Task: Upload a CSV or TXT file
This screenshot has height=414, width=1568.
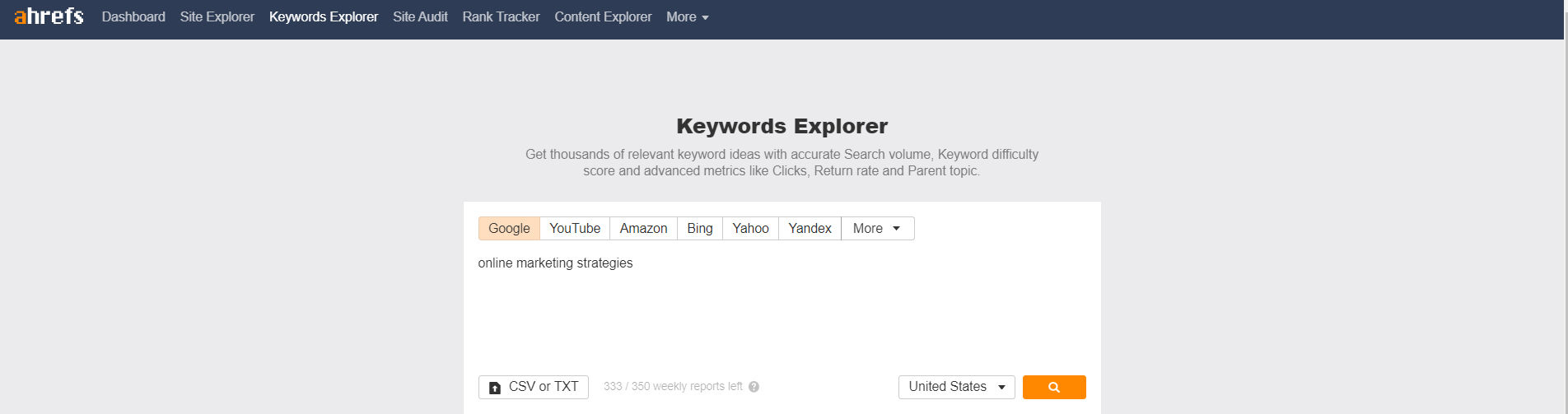Action: pos(533,387)
